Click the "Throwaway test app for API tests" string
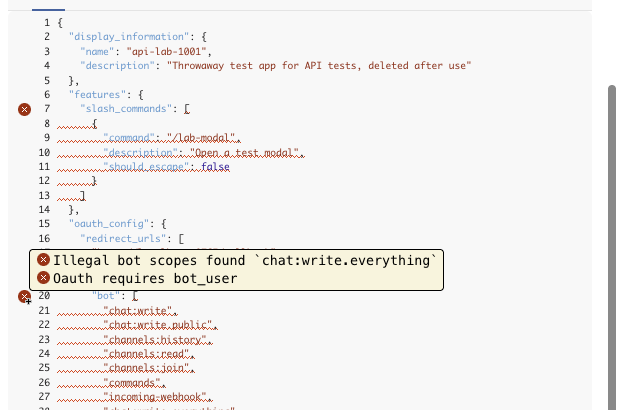 coord(319,66)
